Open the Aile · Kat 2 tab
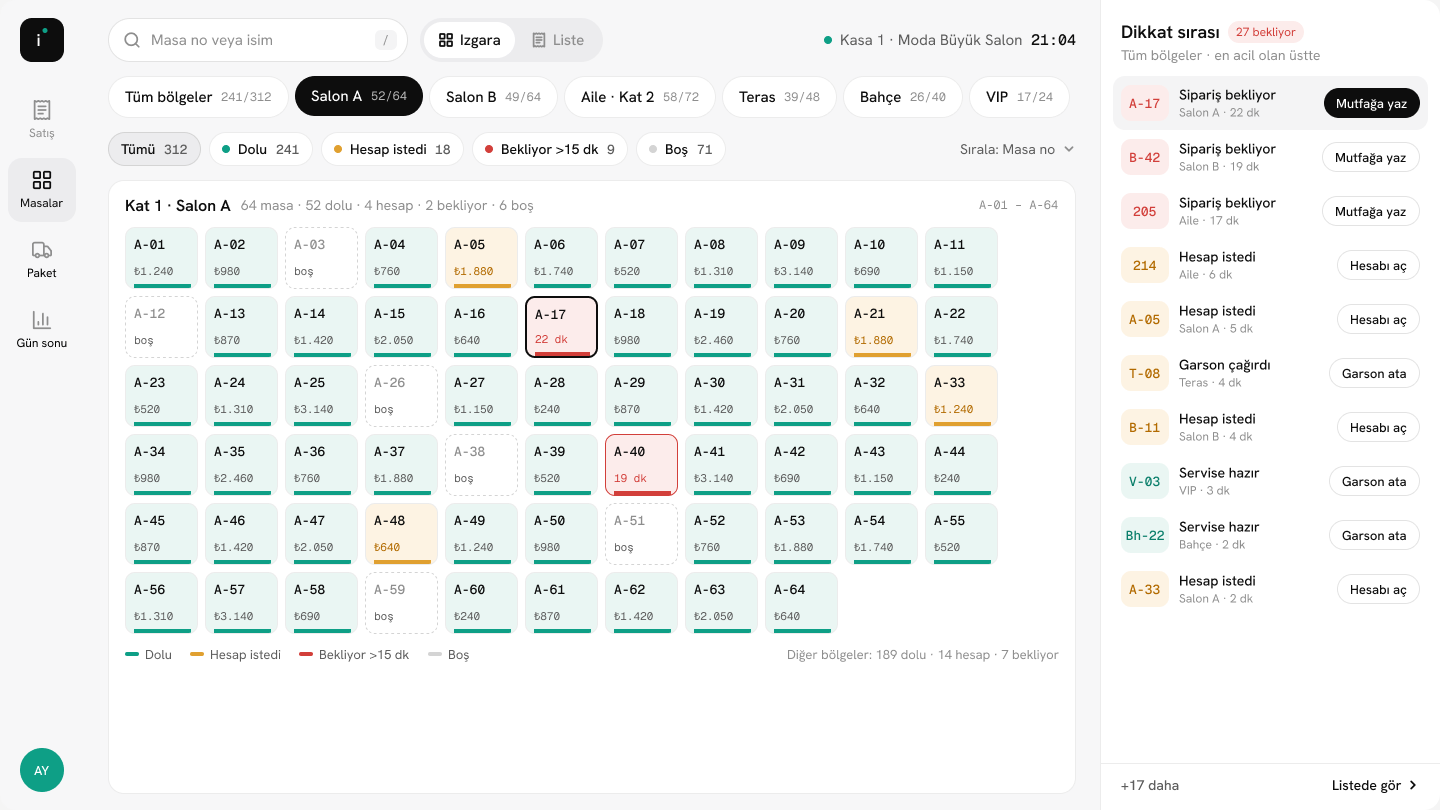Viewport: 1440px width, 810px height. [640, 97]
